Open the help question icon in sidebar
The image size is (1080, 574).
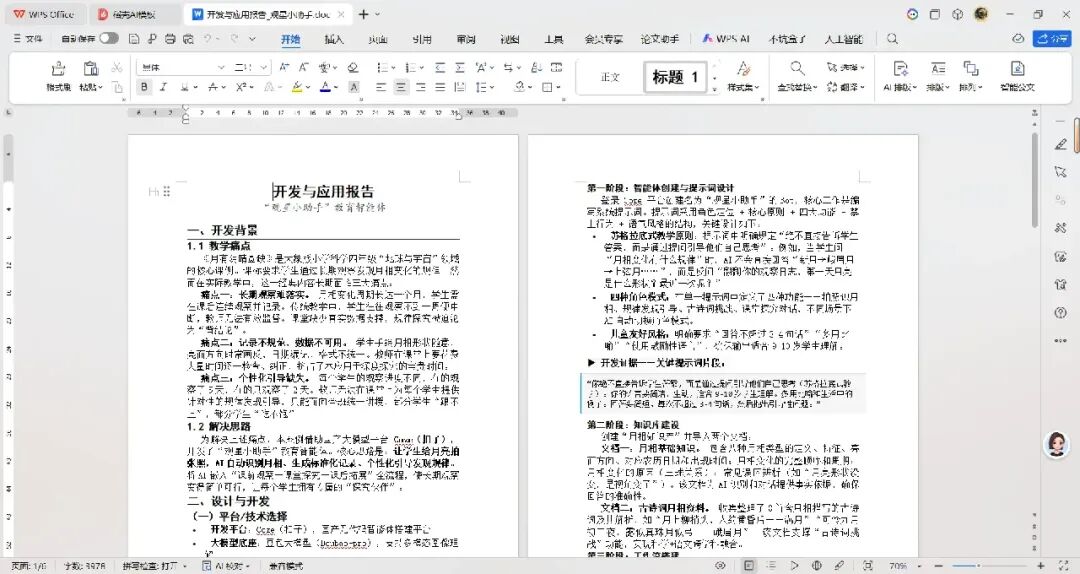pos(1061,312)
